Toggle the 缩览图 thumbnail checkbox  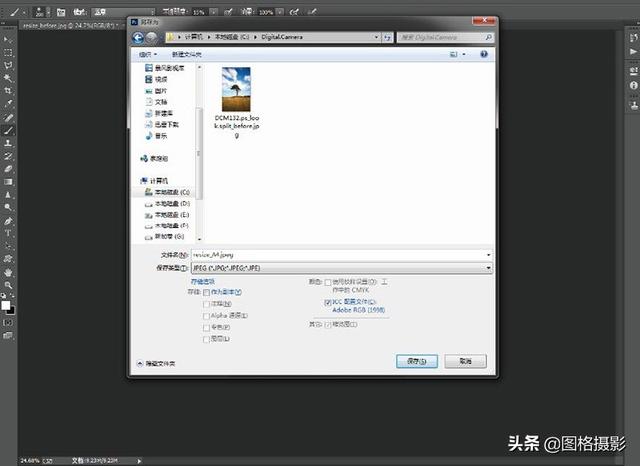point(327,325)
